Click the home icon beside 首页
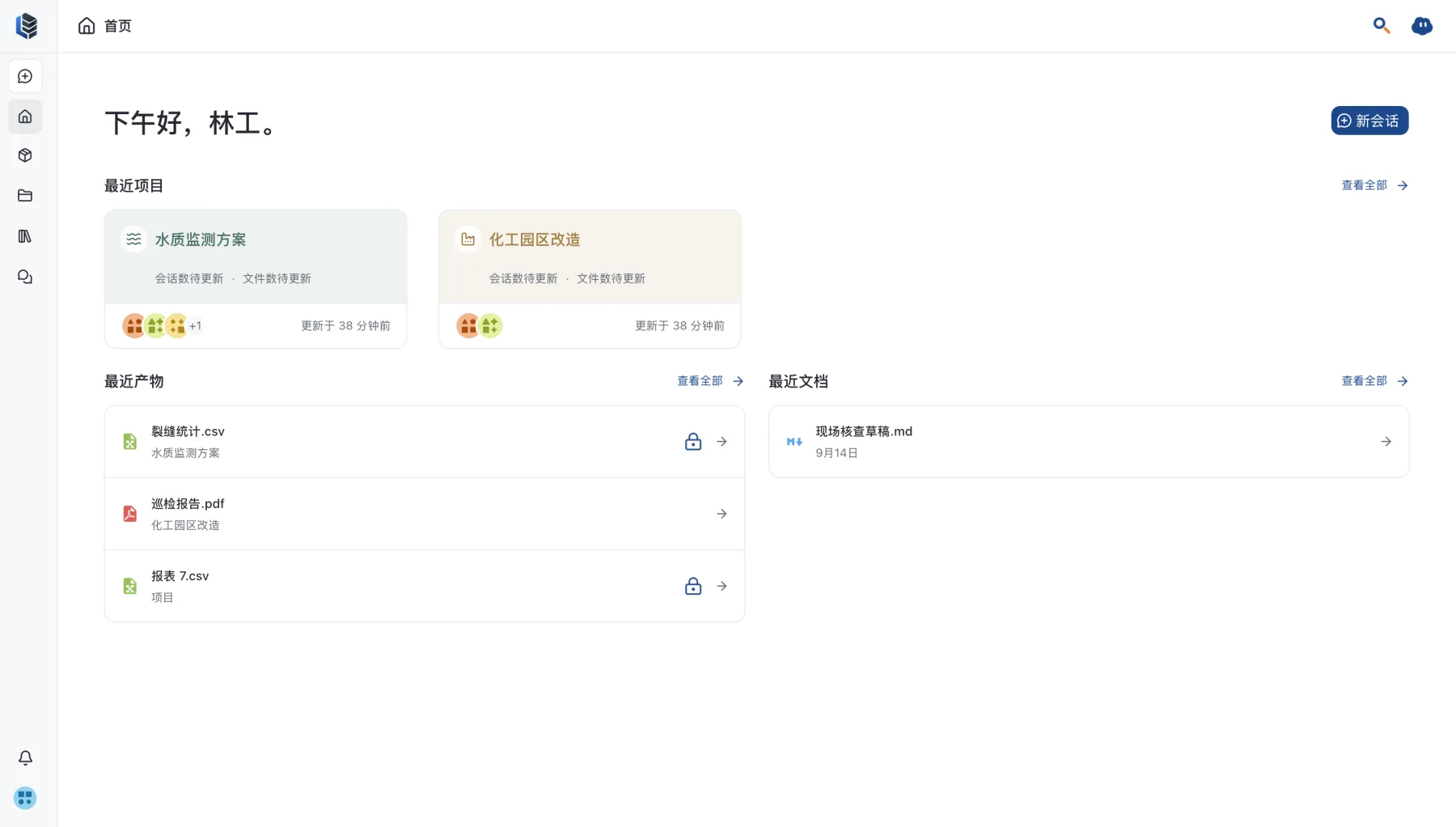Screen dimensions: 1456x827 (87, 26)
